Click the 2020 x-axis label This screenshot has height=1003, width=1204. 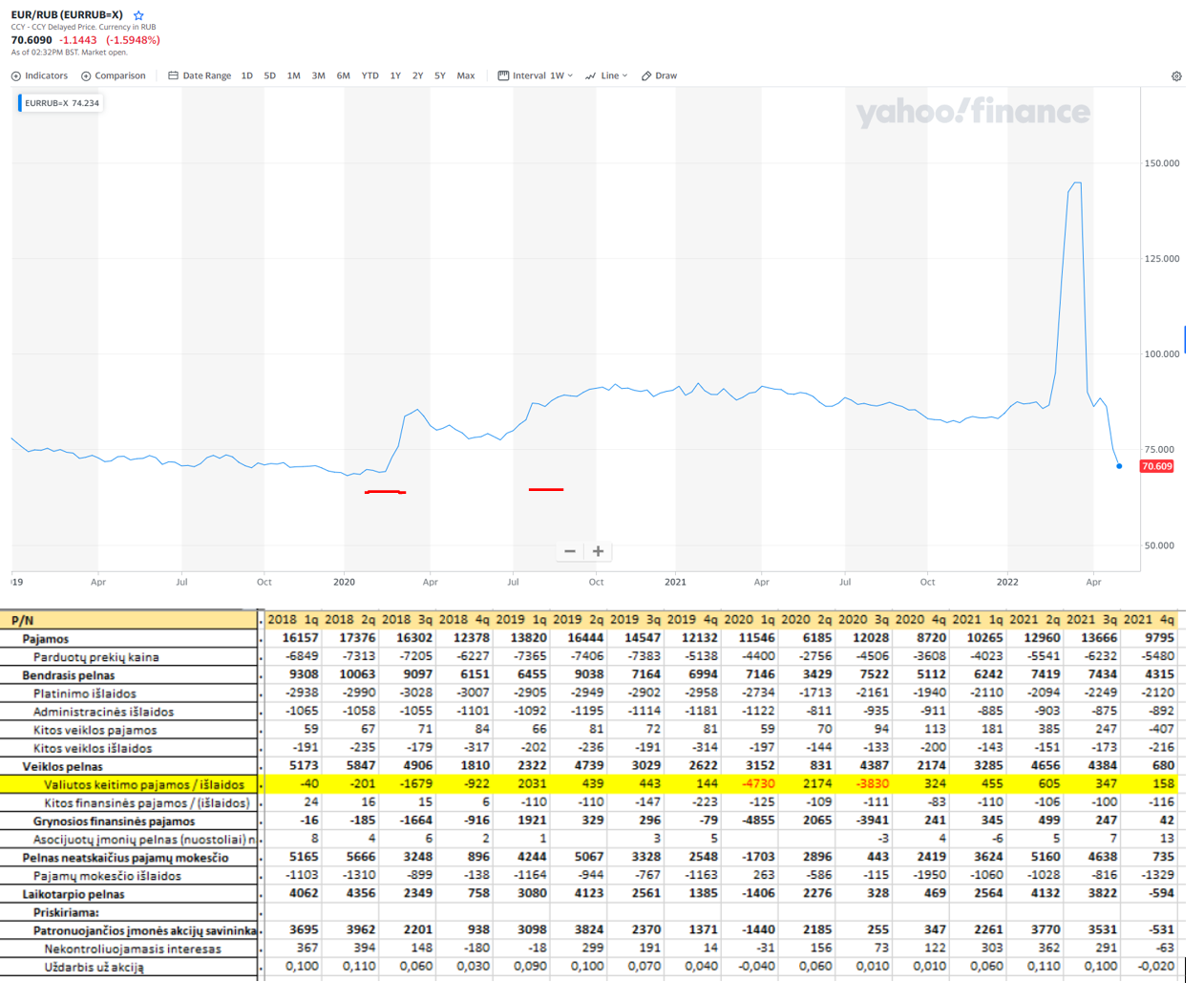[x=344, y=582]
